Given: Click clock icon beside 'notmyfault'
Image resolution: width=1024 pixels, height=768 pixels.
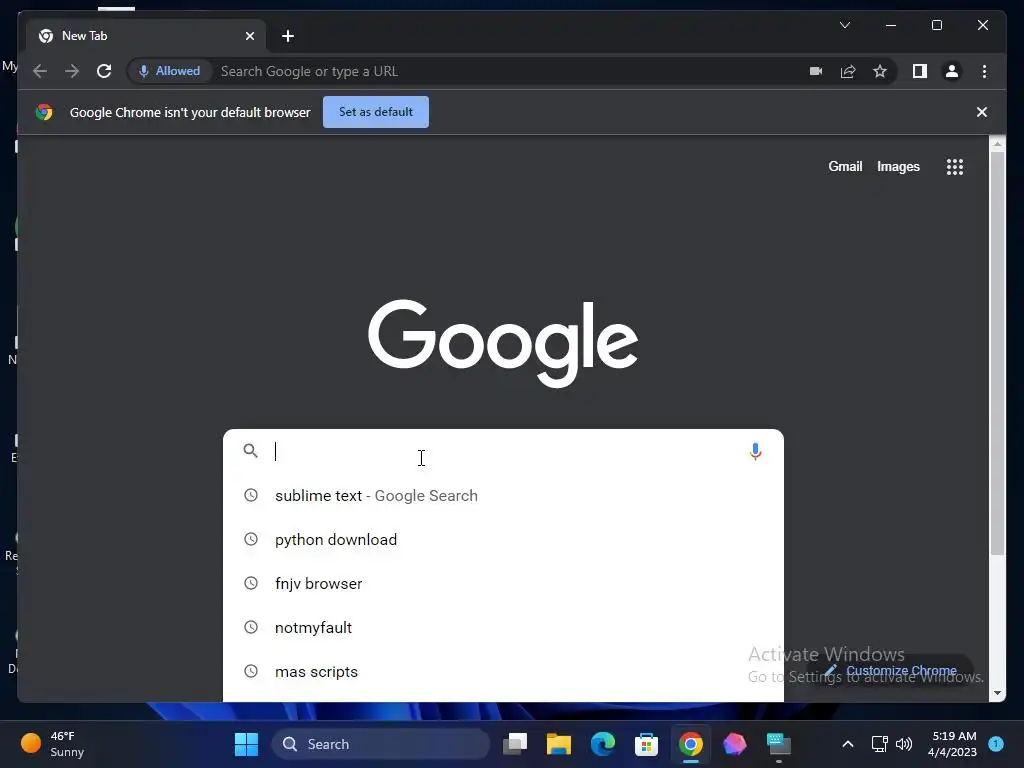Looking at the screenshot, I should pos(251,628).
